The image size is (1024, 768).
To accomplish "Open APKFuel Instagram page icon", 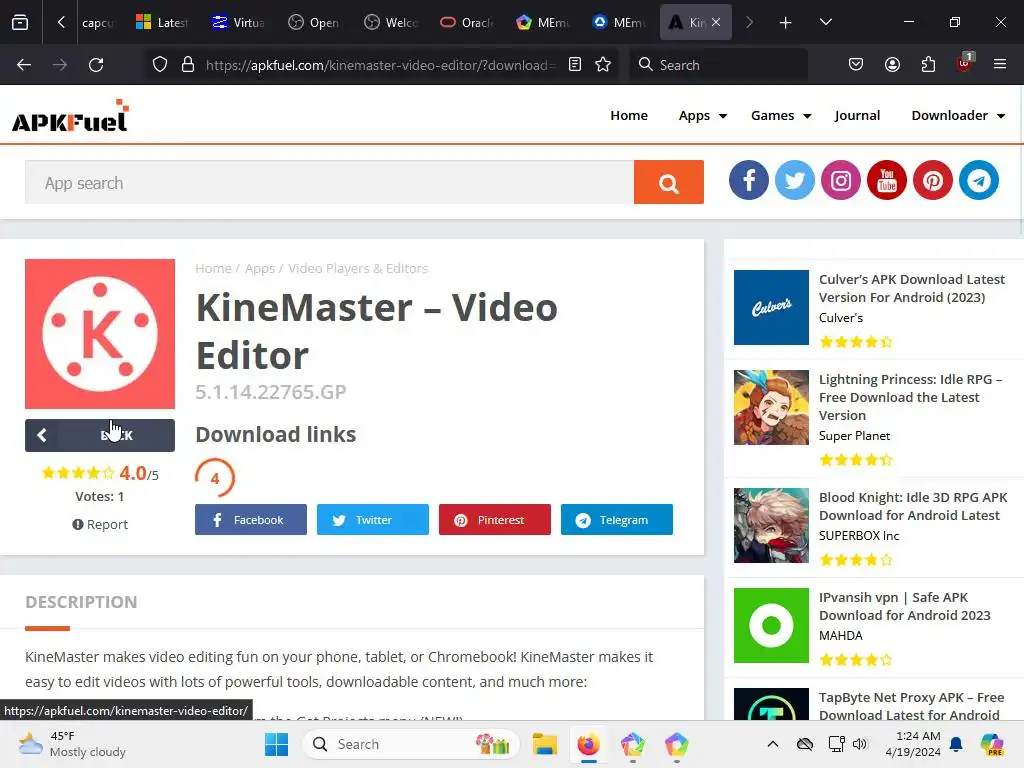I will 840,180.
